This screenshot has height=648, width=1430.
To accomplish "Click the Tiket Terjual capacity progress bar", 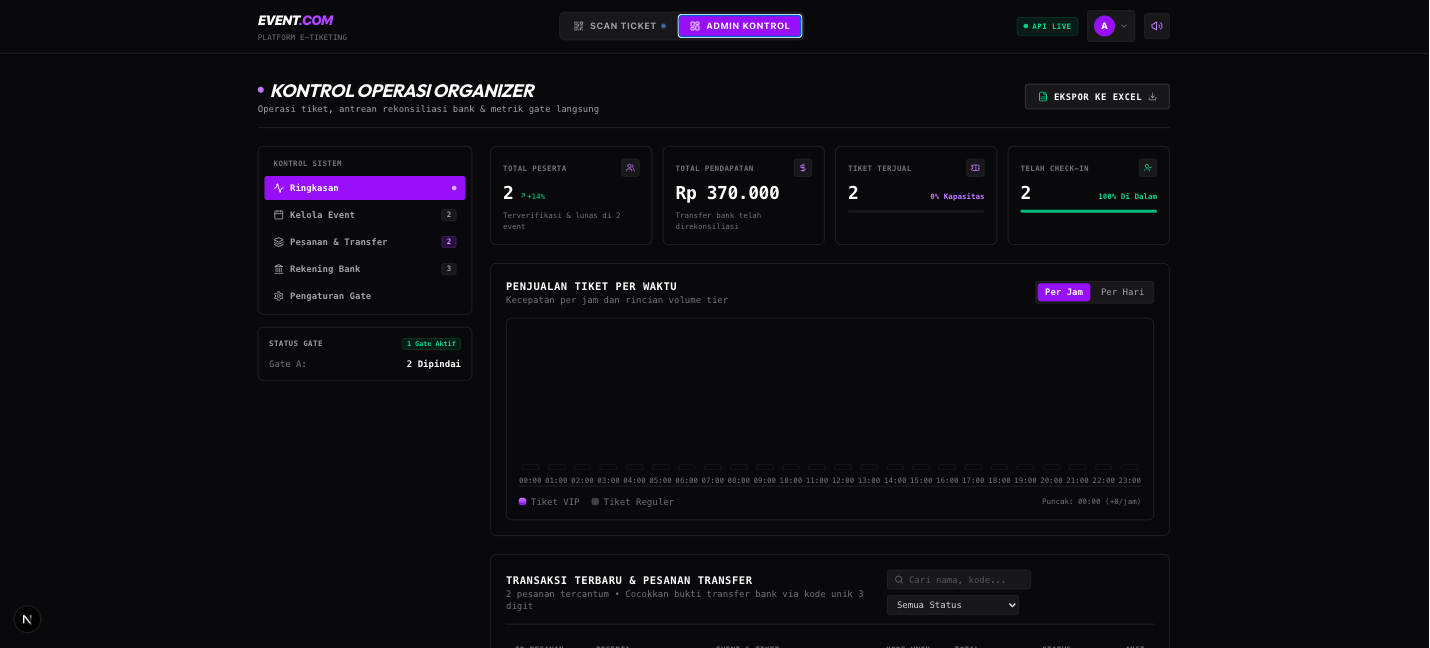I will point(916,211).
